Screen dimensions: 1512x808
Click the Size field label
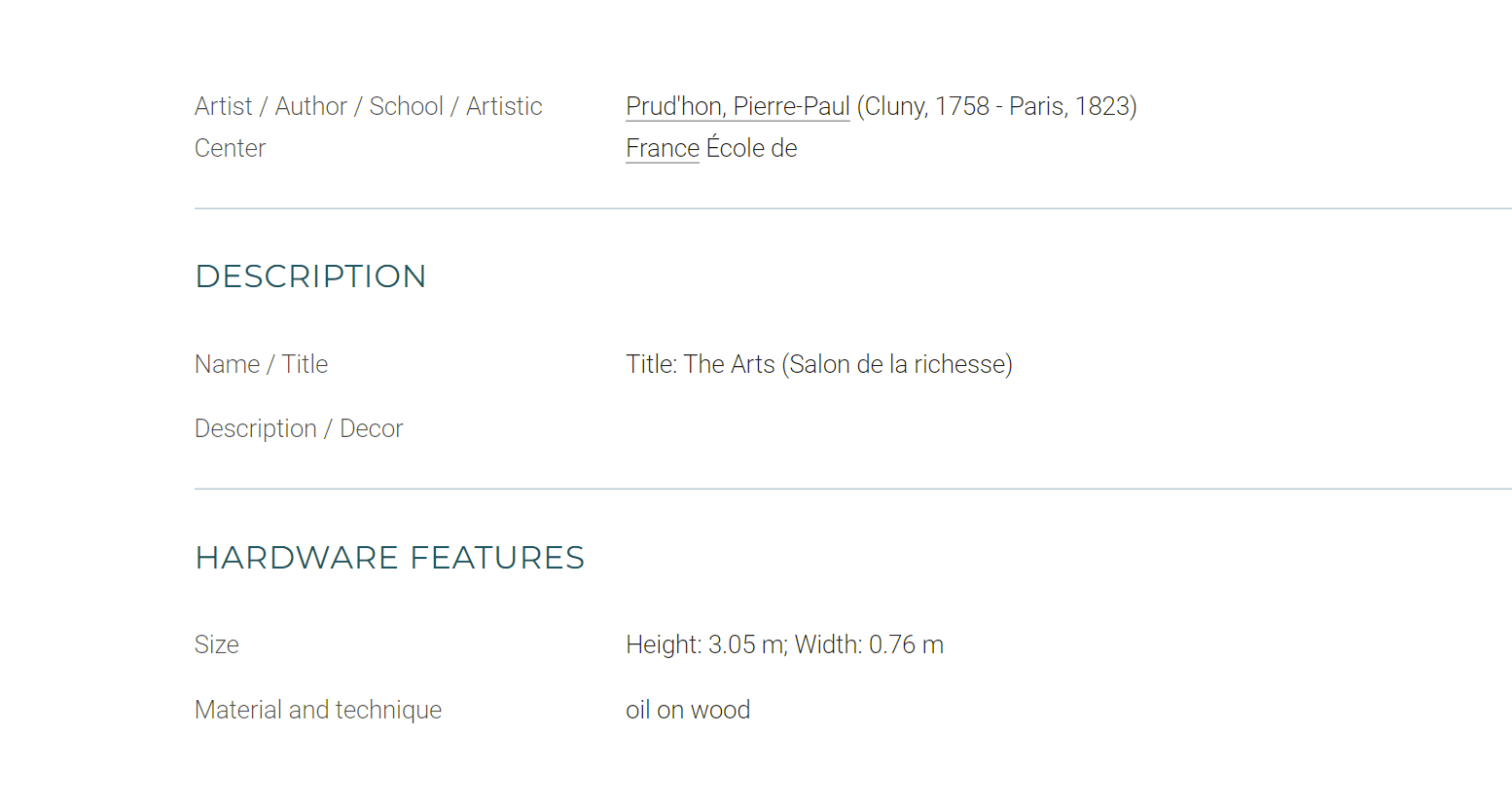point(217,644)
